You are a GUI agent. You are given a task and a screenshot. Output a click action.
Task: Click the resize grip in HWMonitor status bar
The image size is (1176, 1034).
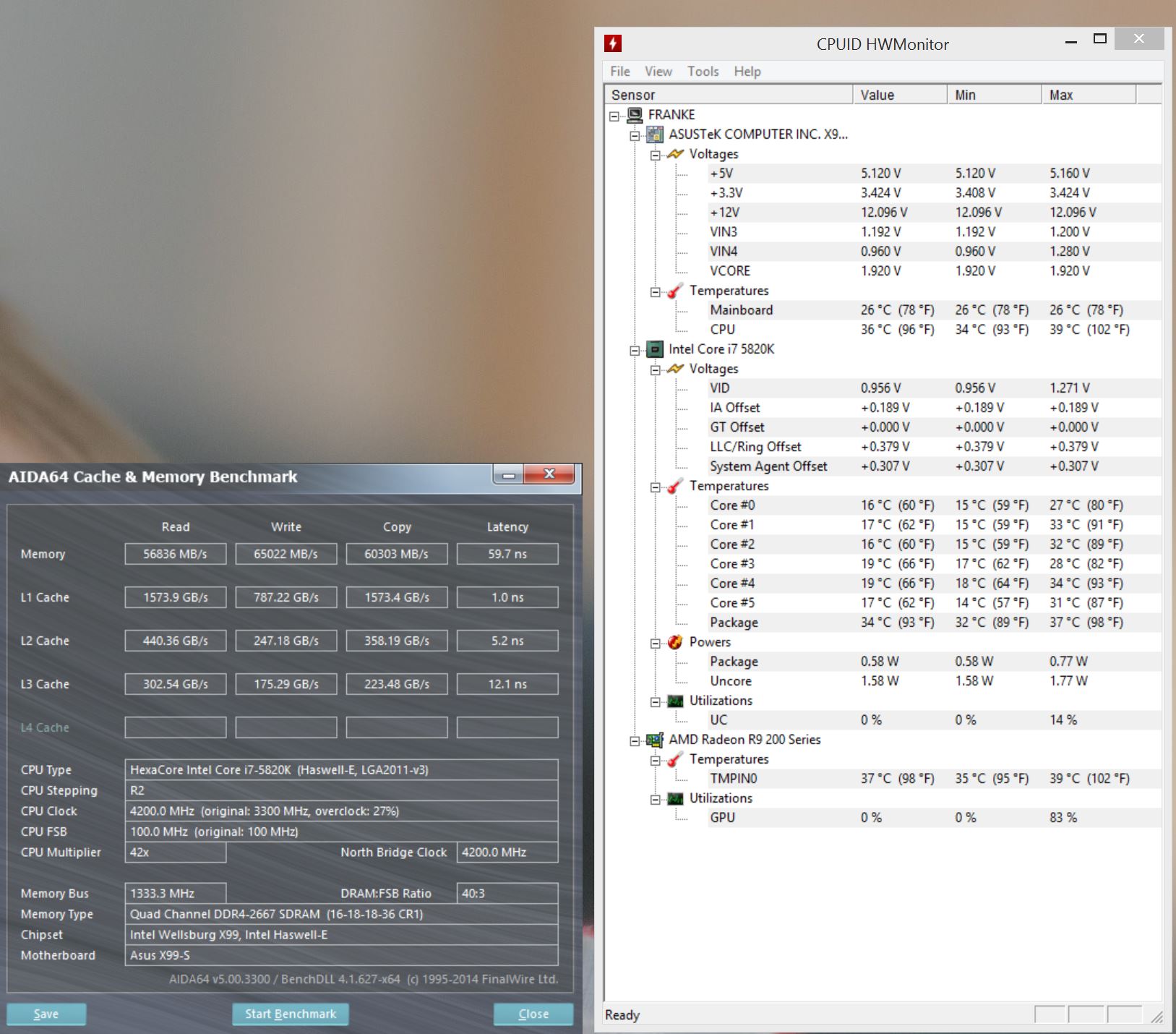pos(1156,1017)
